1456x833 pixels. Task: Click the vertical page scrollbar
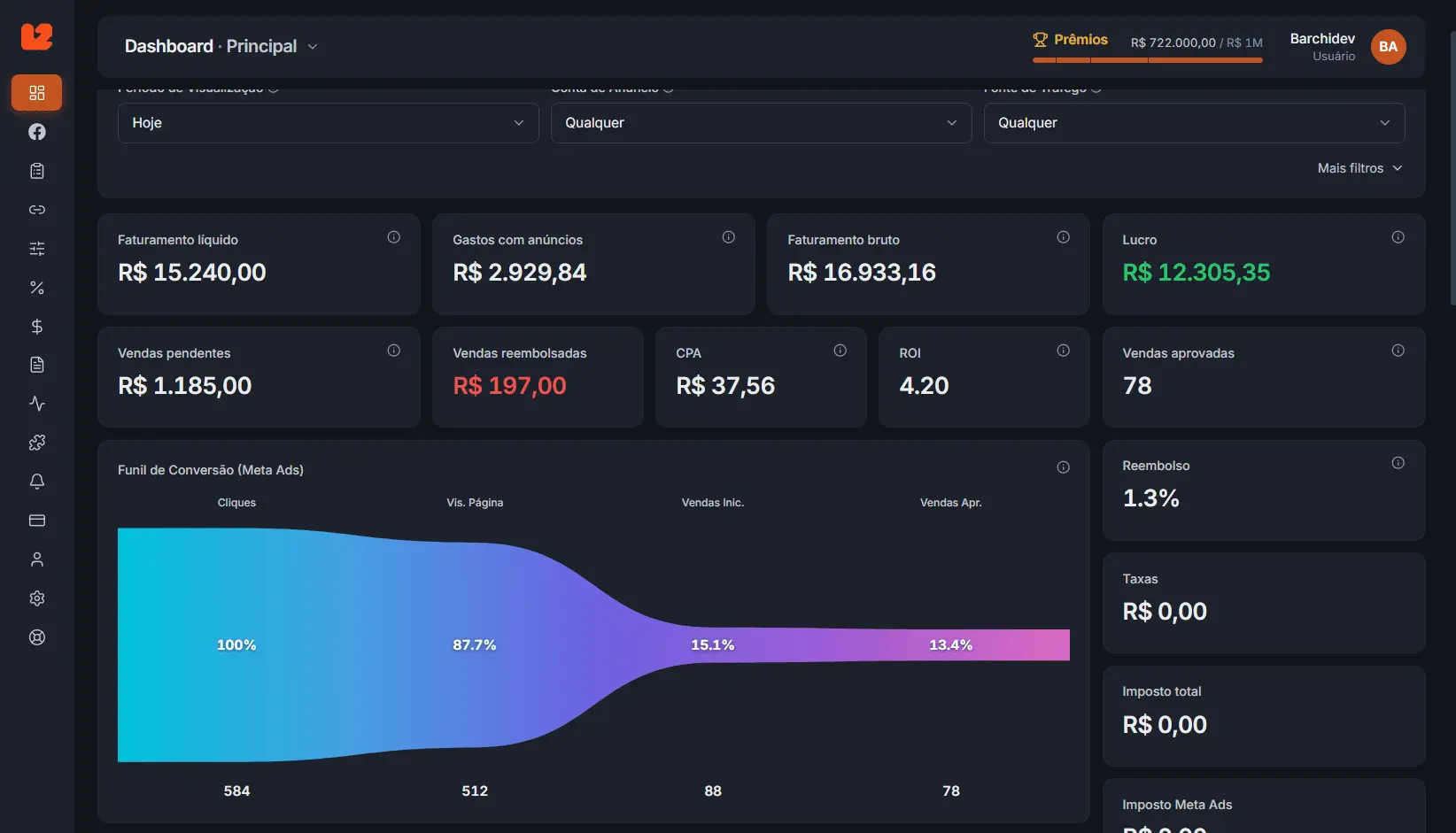pyautogui.click(x=1452, y=168)
